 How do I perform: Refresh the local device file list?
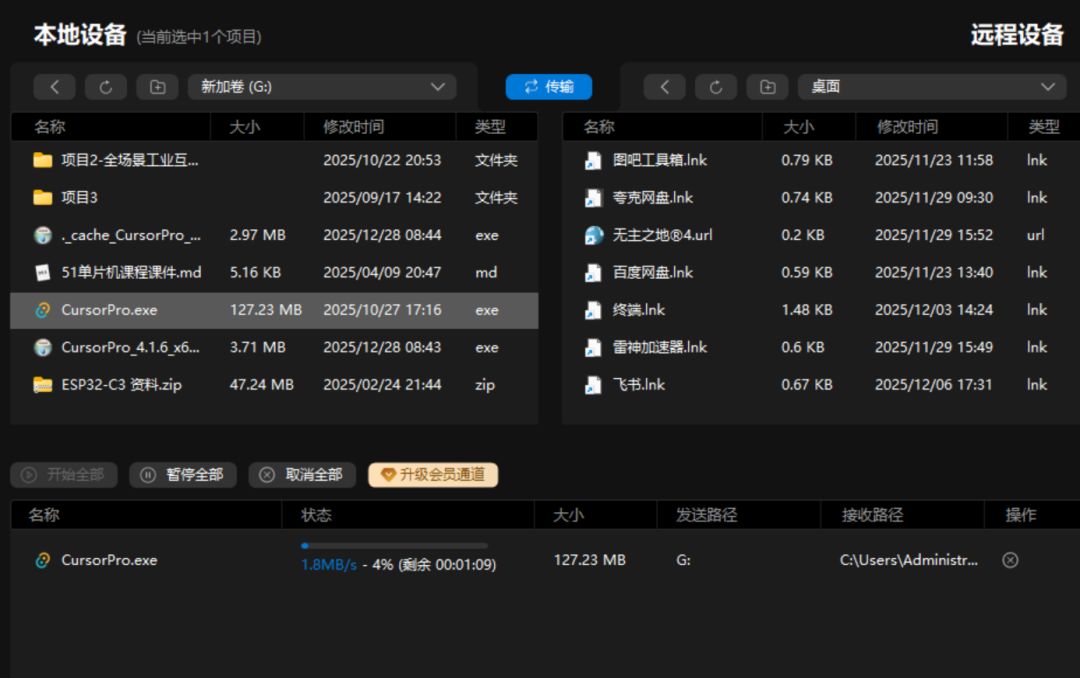click(x=106, y=87)
